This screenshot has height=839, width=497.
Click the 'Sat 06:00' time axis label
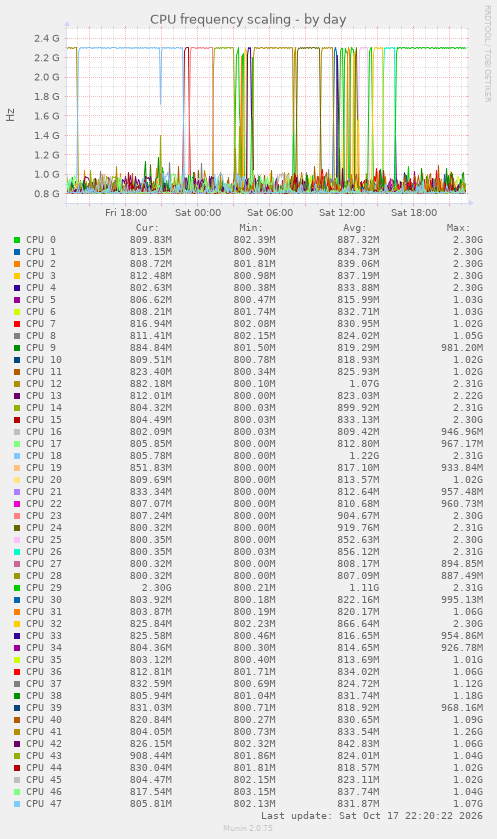[270, 212]
